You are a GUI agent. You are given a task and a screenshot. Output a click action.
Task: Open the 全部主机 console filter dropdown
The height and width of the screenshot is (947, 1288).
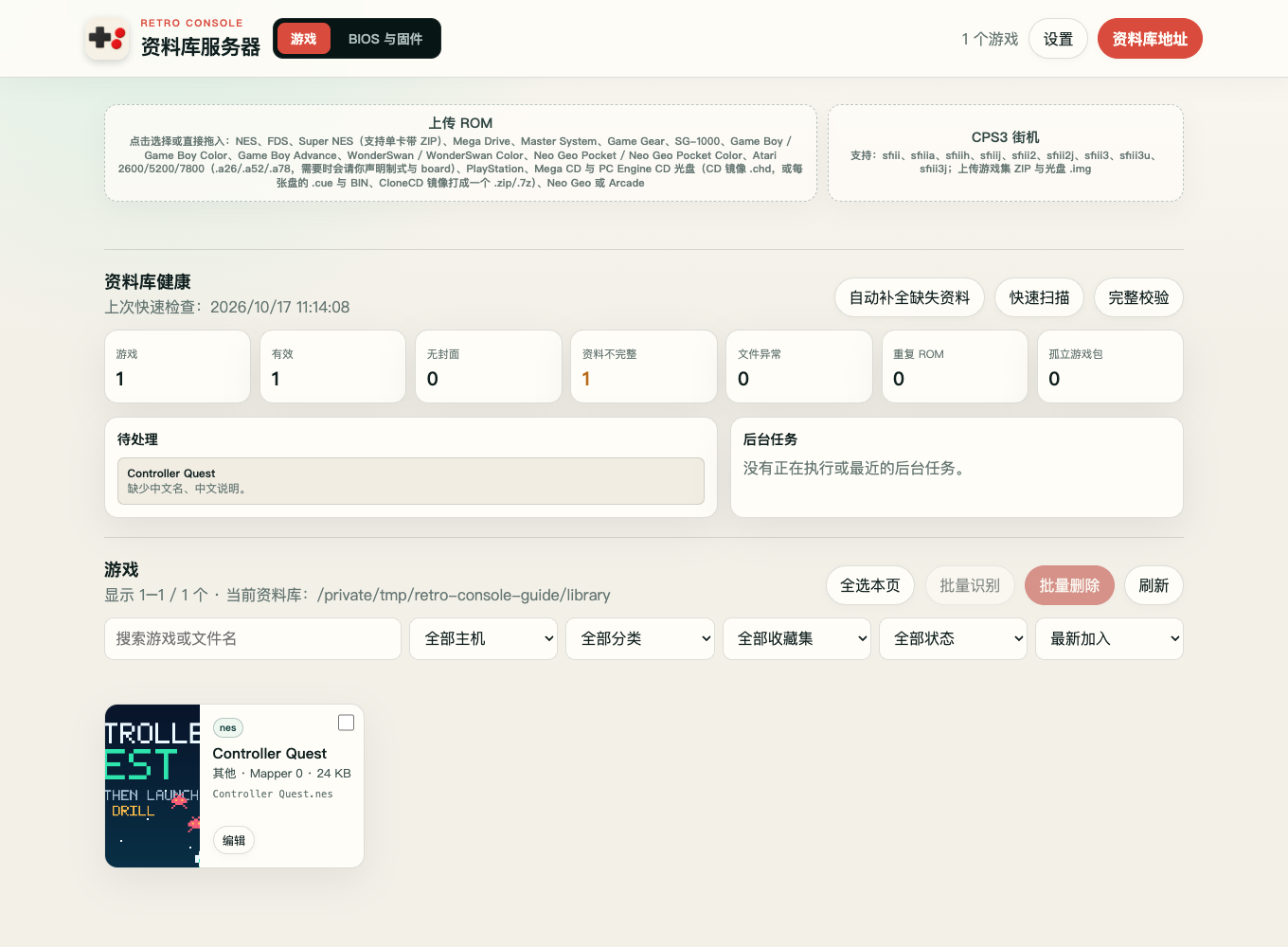[484, 638]
